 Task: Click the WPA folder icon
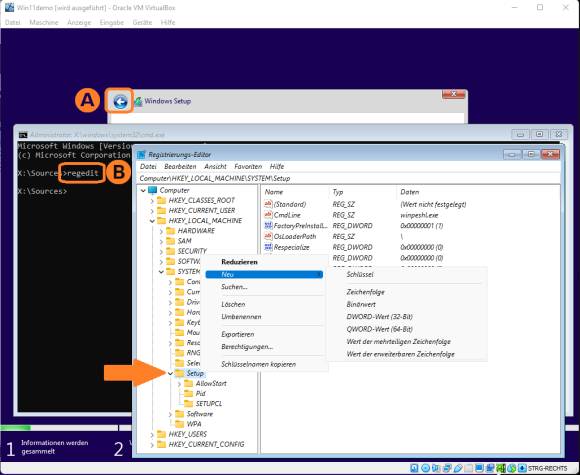click(179, 424)
